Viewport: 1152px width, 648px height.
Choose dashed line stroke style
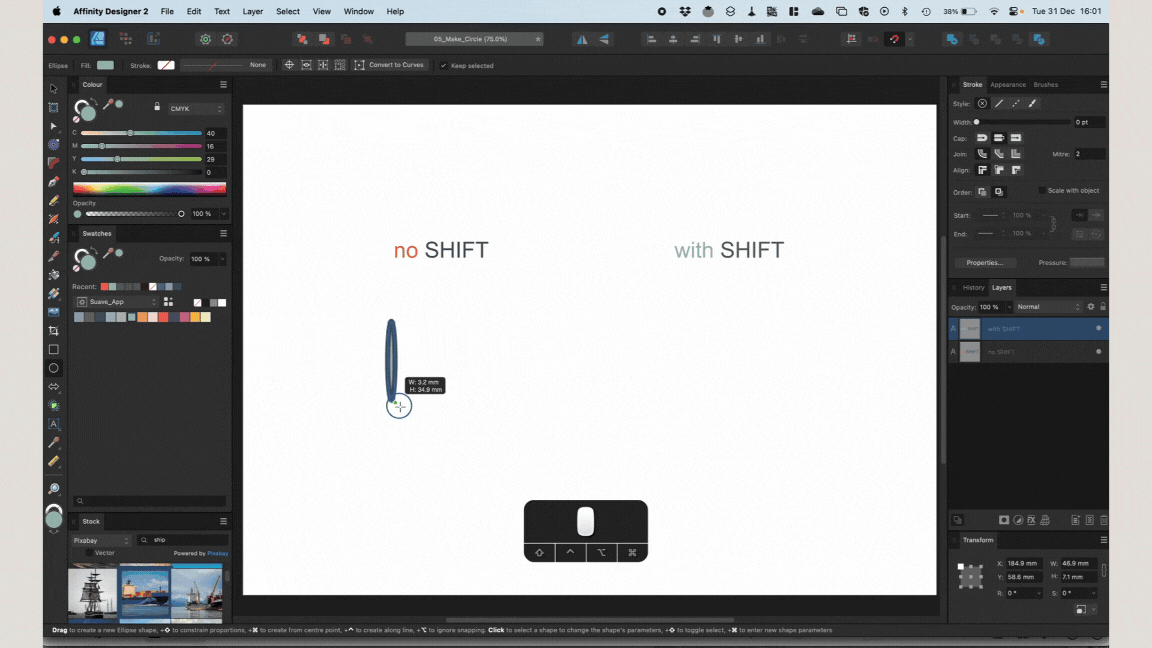point(1016,104)
